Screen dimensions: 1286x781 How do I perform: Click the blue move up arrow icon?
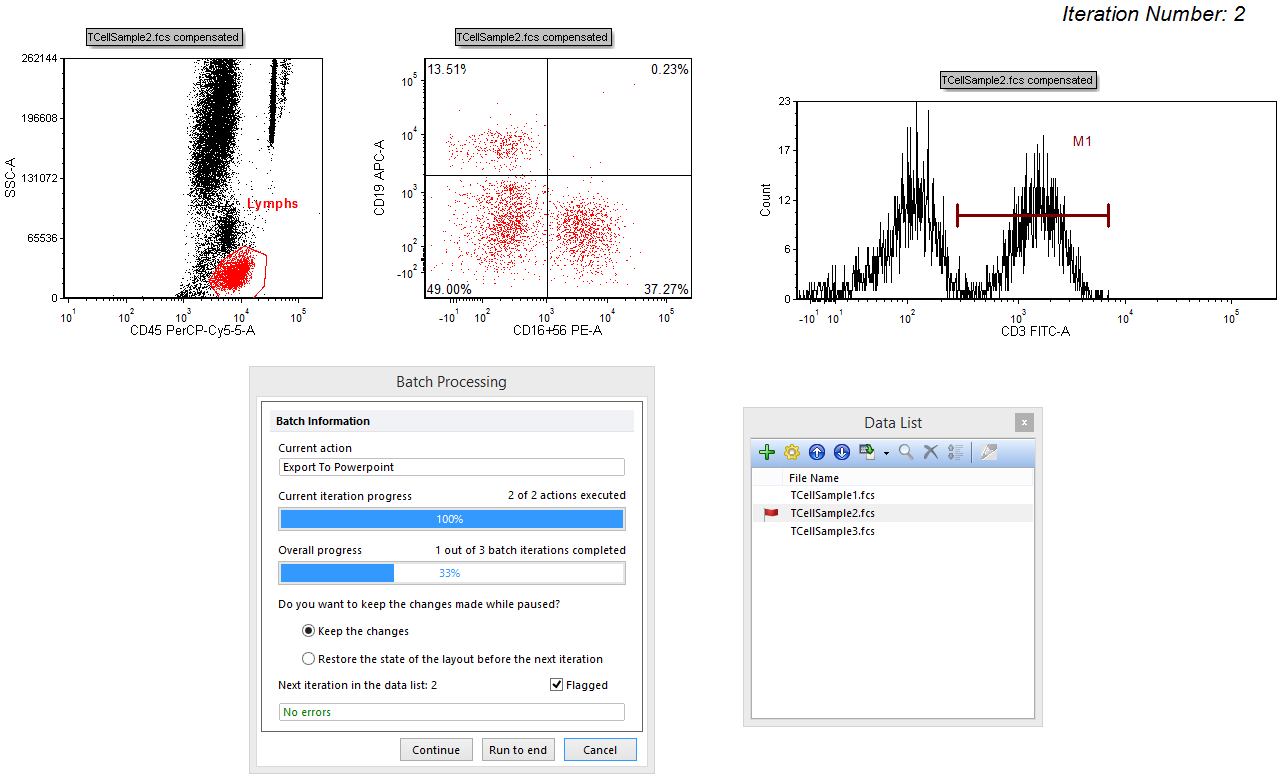[817, 453]
